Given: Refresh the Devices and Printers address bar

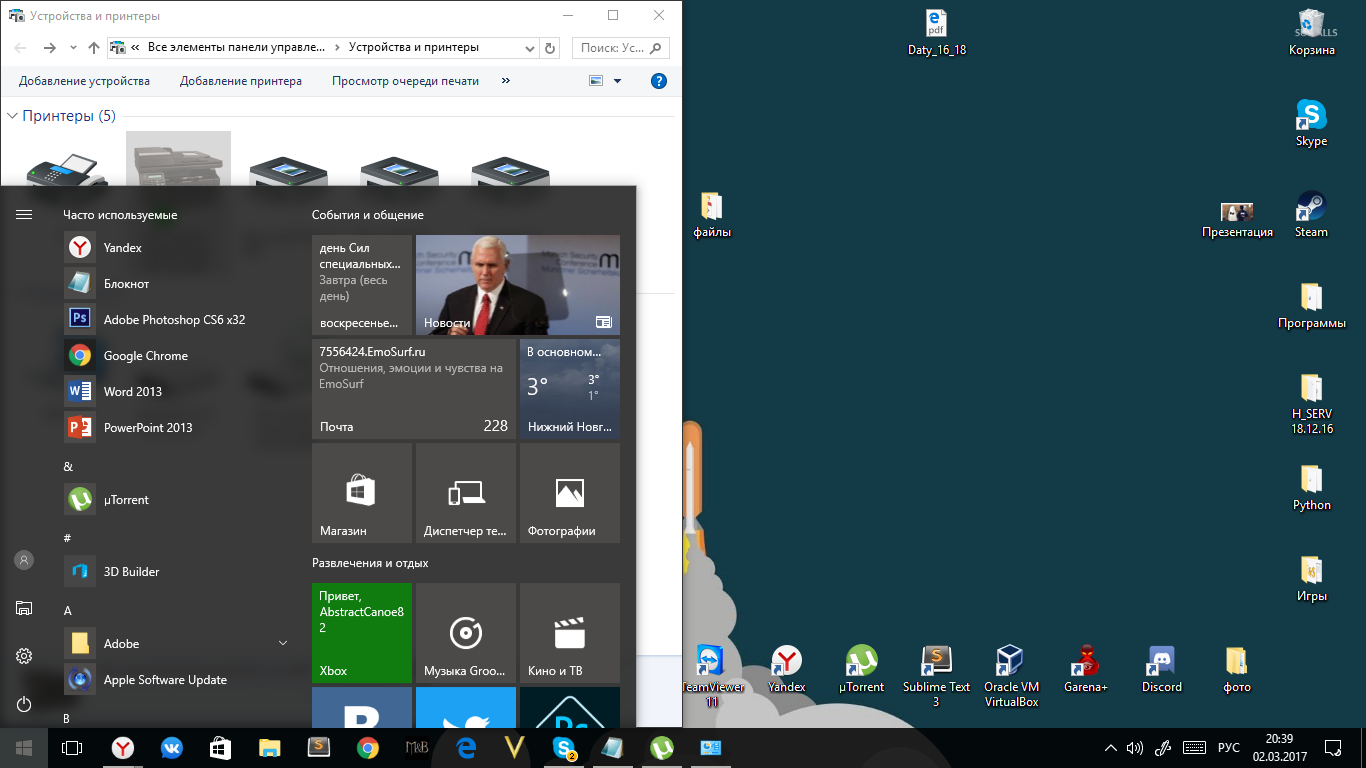Looking at the screenshot, I should pyautogui.click(x=549, y=47).
